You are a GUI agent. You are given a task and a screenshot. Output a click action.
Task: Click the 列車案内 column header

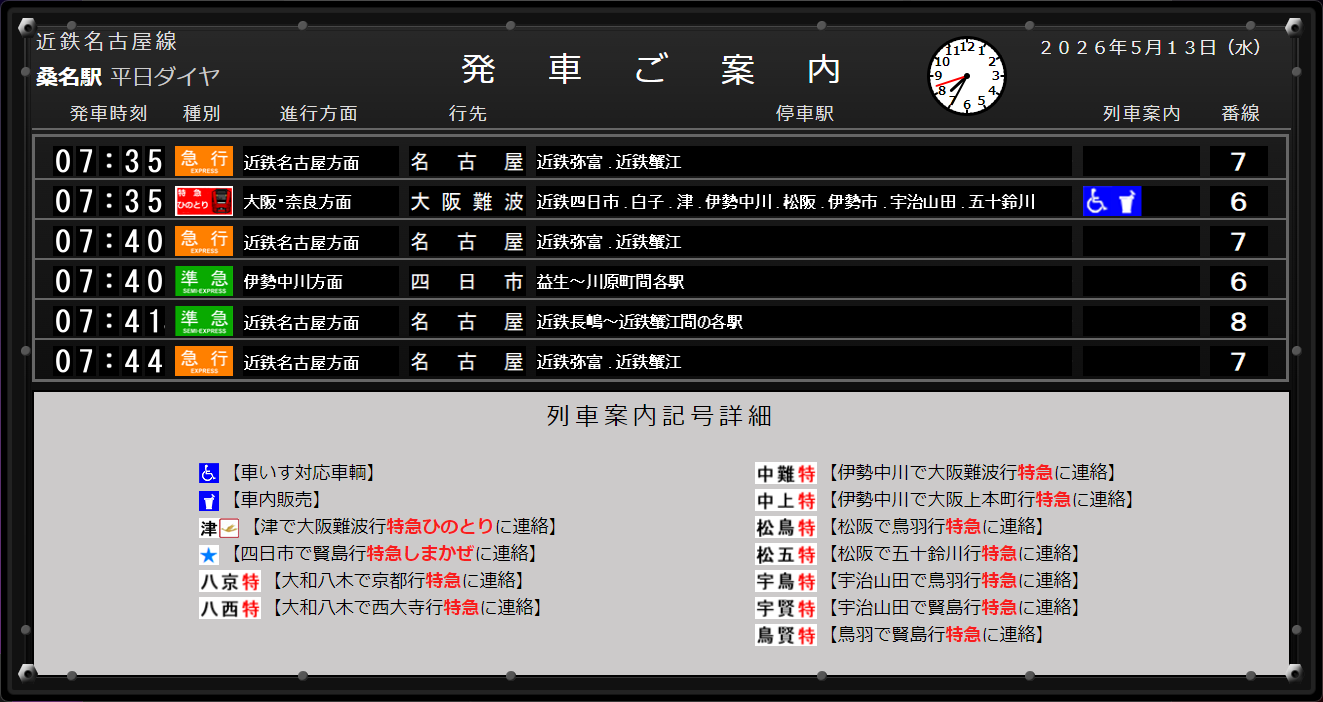(1141, 114)
